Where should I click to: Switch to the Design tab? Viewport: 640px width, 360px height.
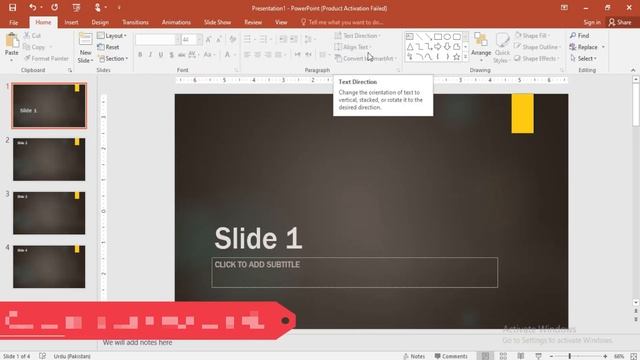[100, 22]
